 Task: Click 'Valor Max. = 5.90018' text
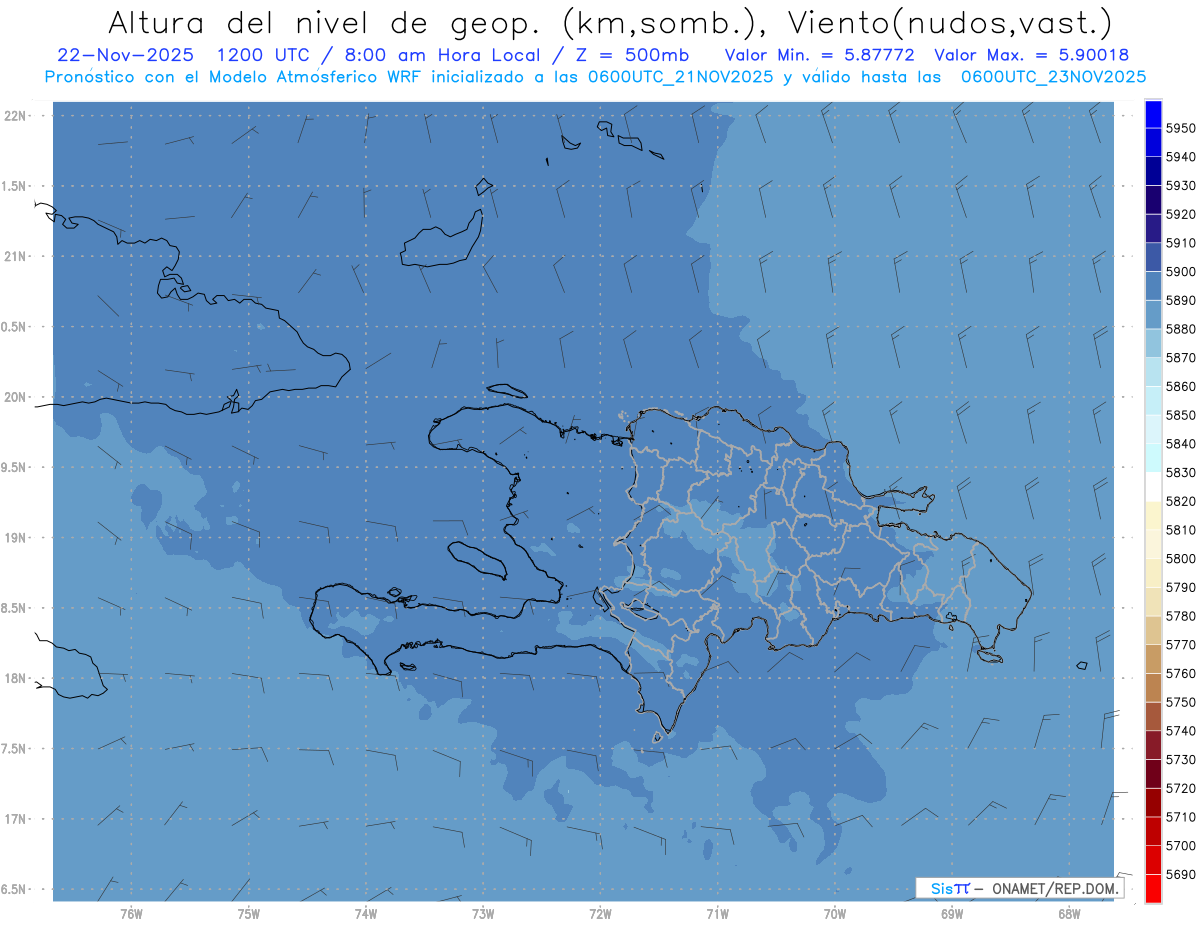pyautogui.click(x=1031, y=55)
